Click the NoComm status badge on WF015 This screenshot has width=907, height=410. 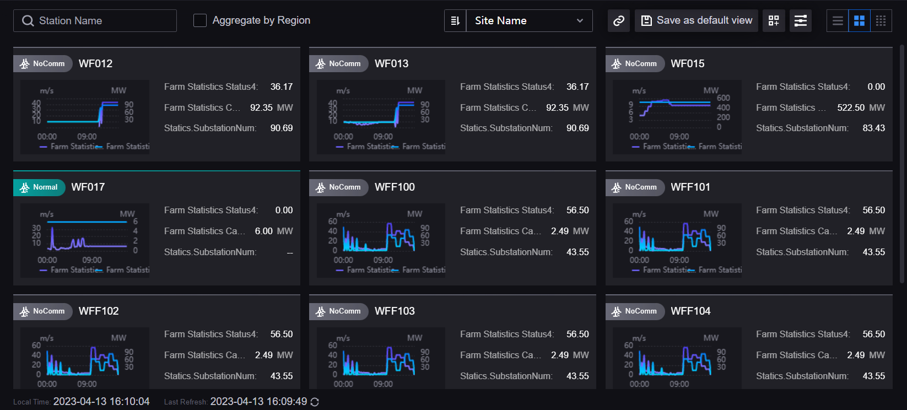(x=635, y=64)
